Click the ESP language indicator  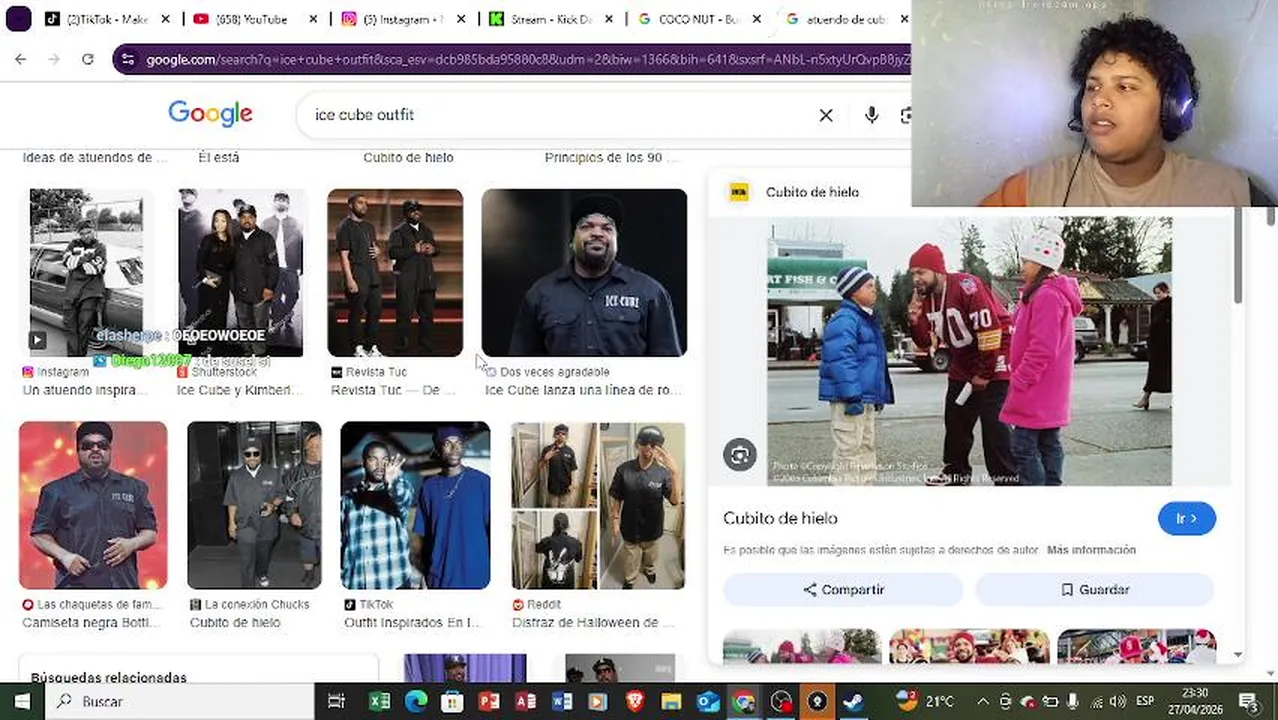[x=1144, y=702]
